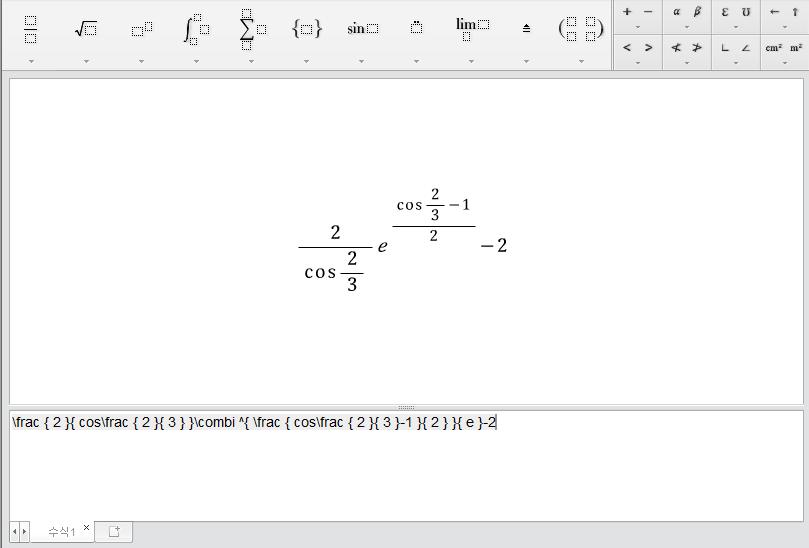Image resolution: width=809 pixels, height=548 pixels.
Task: Switch to the 수식1 tab
Action: point(61,532)
